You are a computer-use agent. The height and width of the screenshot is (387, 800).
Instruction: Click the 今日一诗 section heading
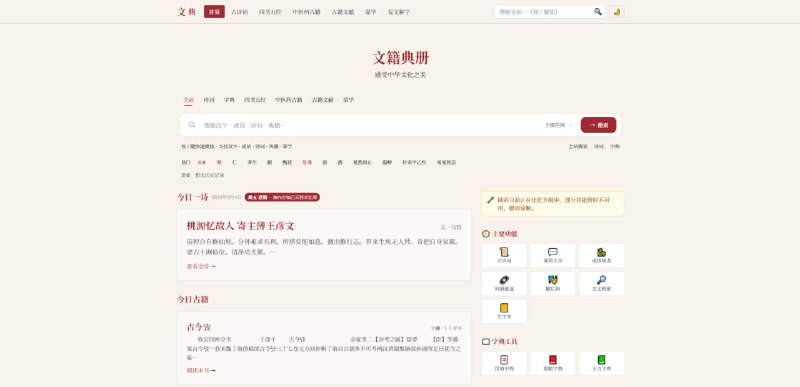[193, 197]
